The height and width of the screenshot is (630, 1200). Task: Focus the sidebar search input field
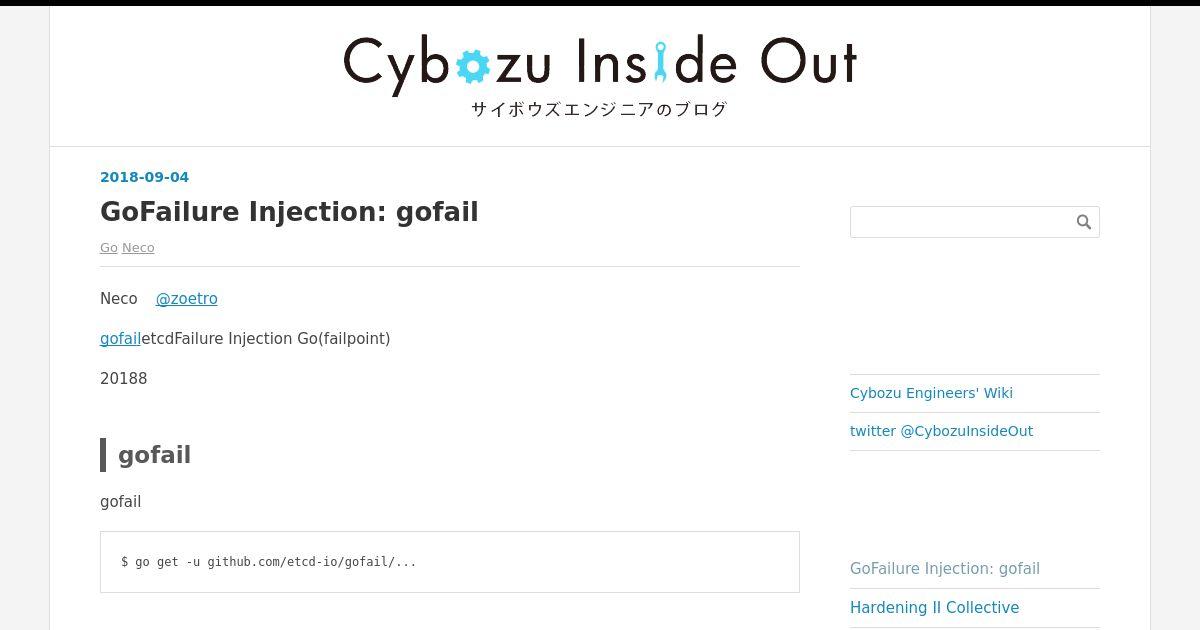tap(961, 222)
